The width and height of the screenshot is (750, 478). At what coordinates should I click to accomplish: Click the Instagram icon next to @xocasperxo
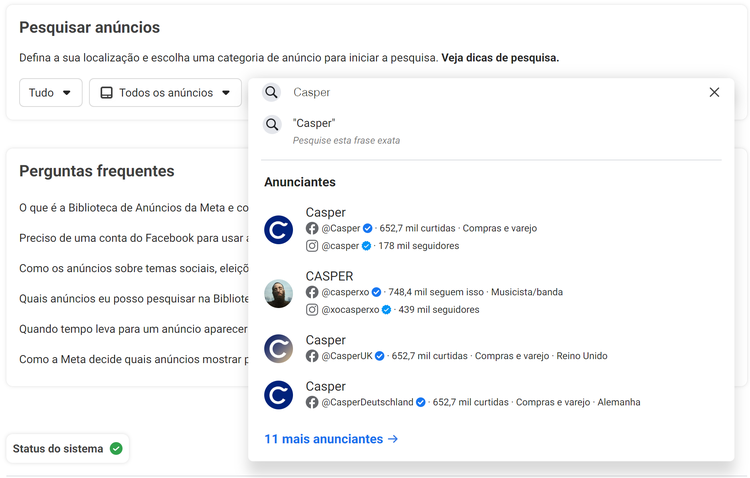point(312,310)
